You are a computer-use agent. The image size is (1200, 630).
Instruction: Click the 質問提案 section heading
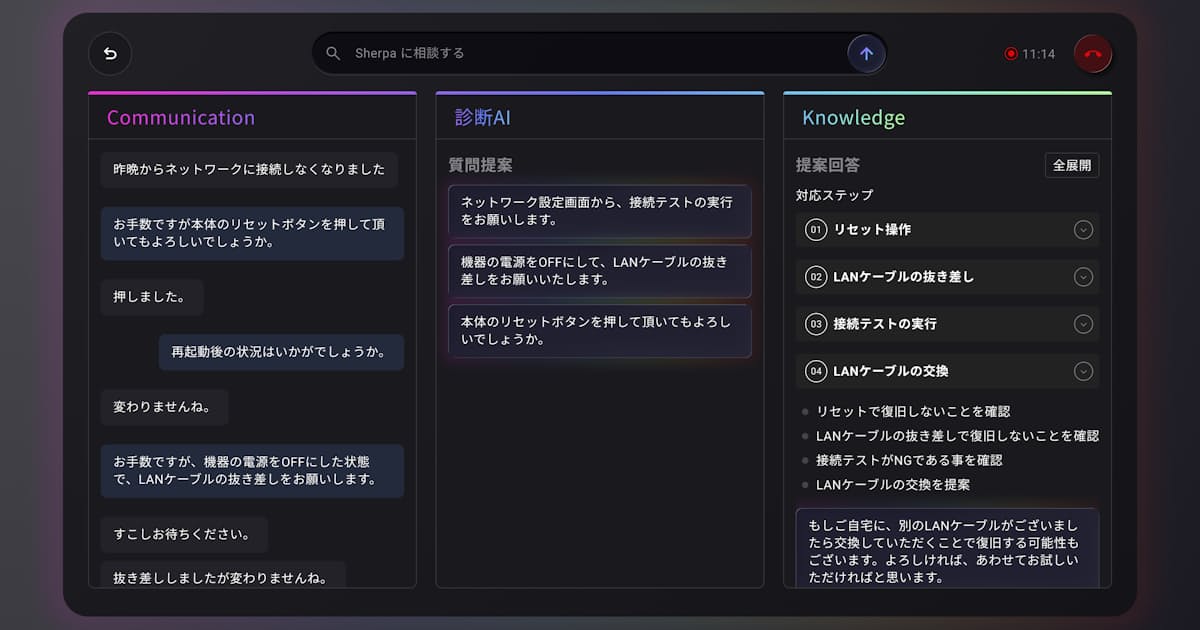(480, 165)
